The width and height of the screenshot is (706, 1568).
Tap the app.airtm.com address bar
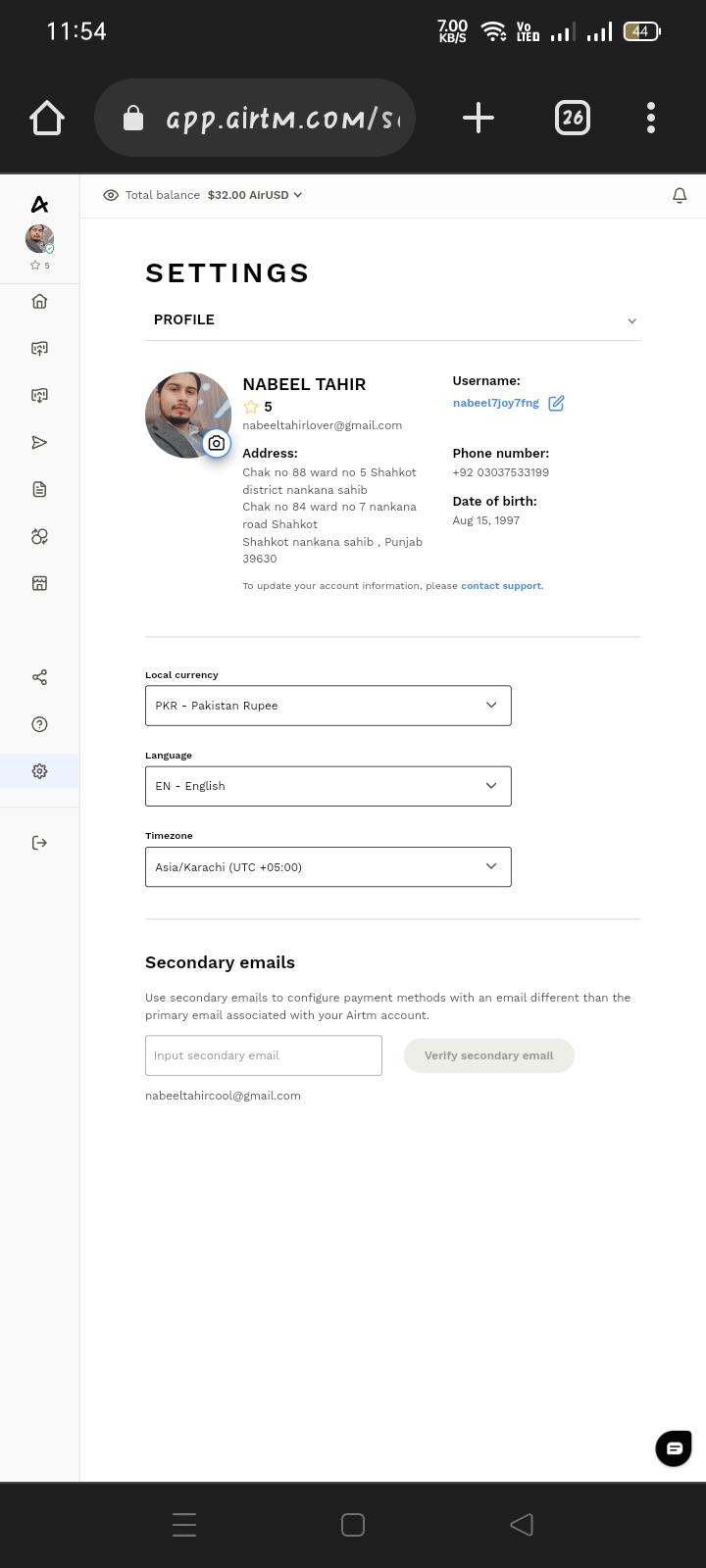[x=255, y=119]
